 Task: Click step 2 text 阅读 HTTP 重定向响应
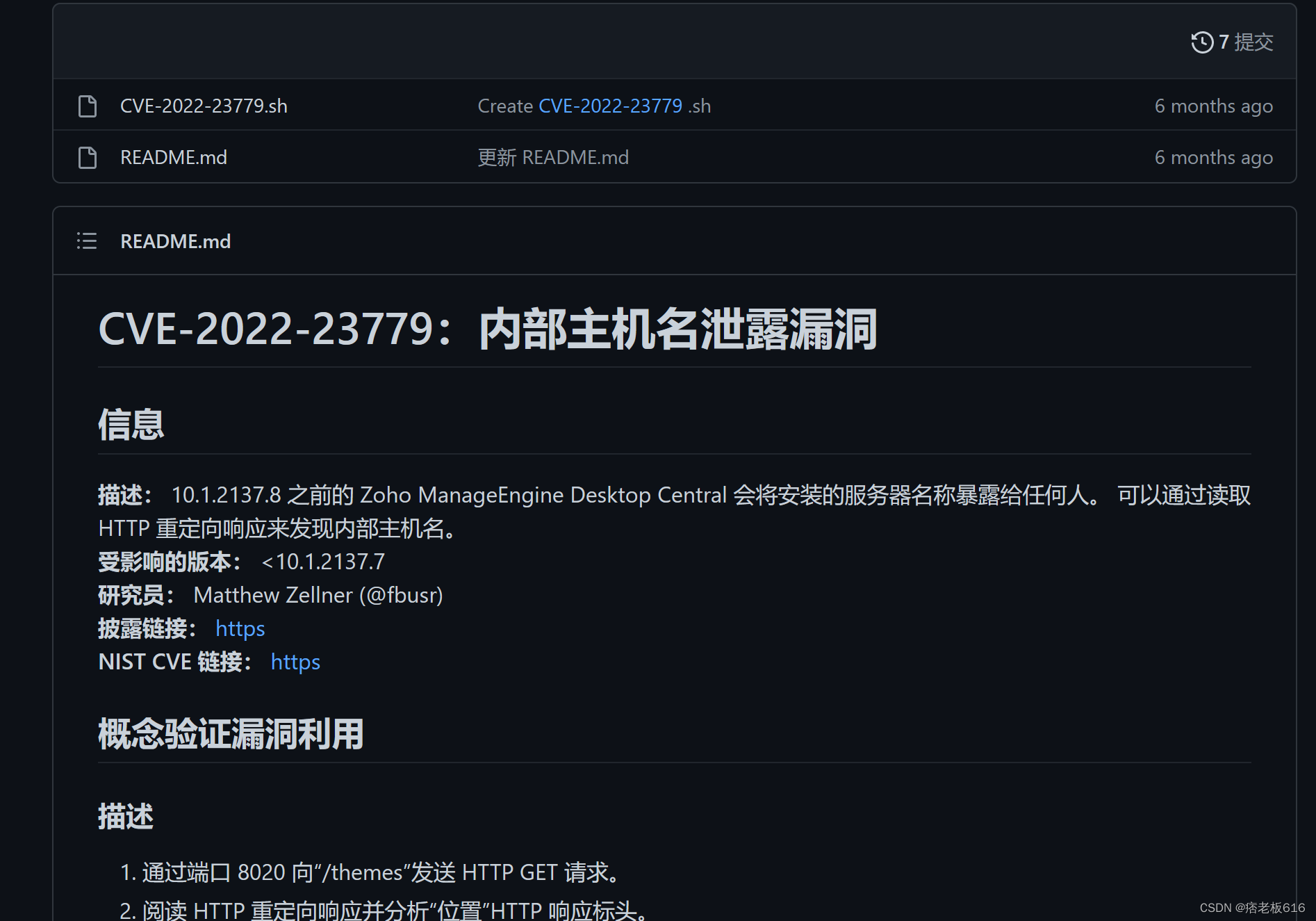(x=396, y=909)
